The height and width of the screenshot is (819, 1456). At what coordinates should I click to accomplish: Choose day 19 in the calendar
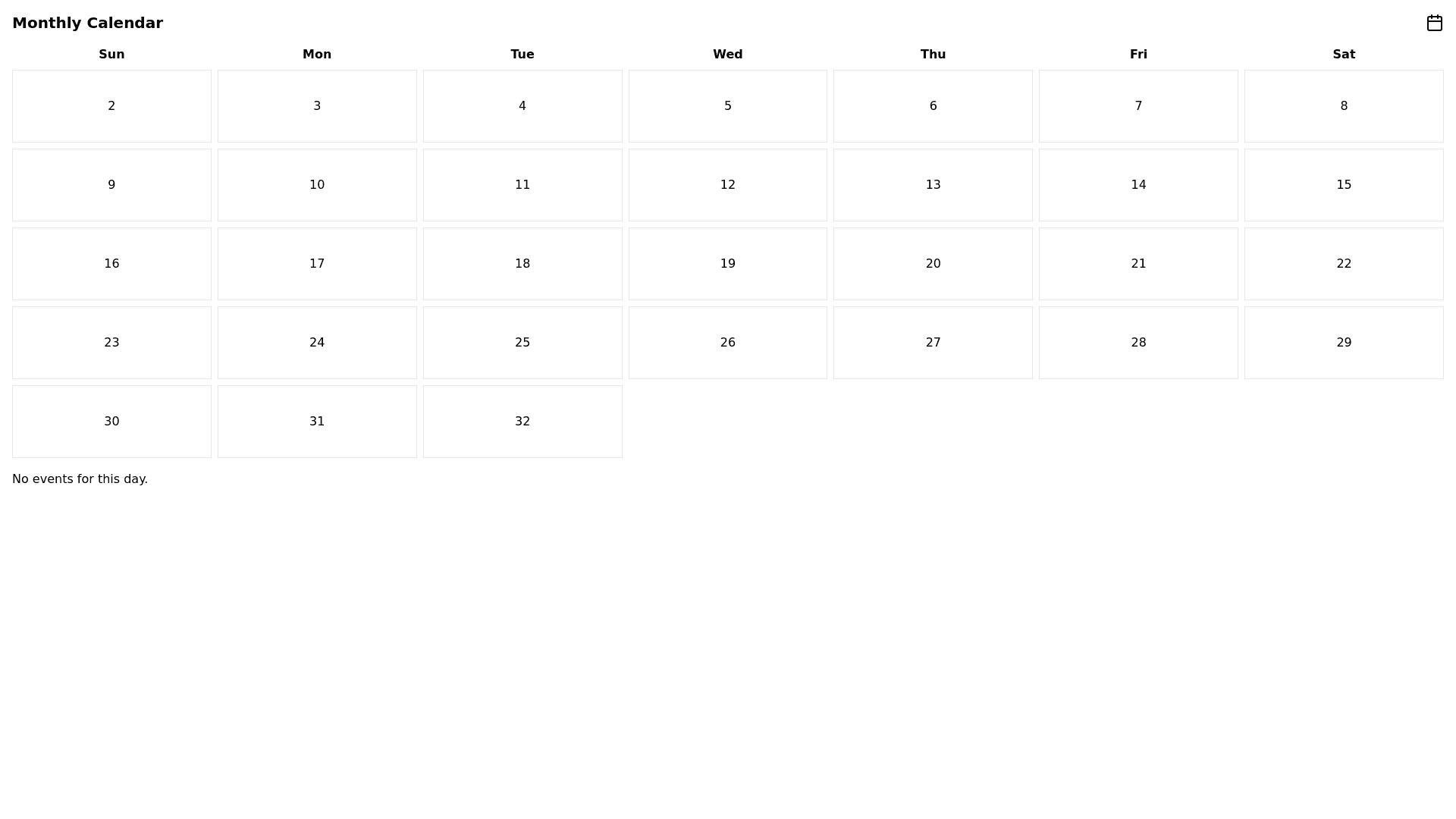[727, 264]
